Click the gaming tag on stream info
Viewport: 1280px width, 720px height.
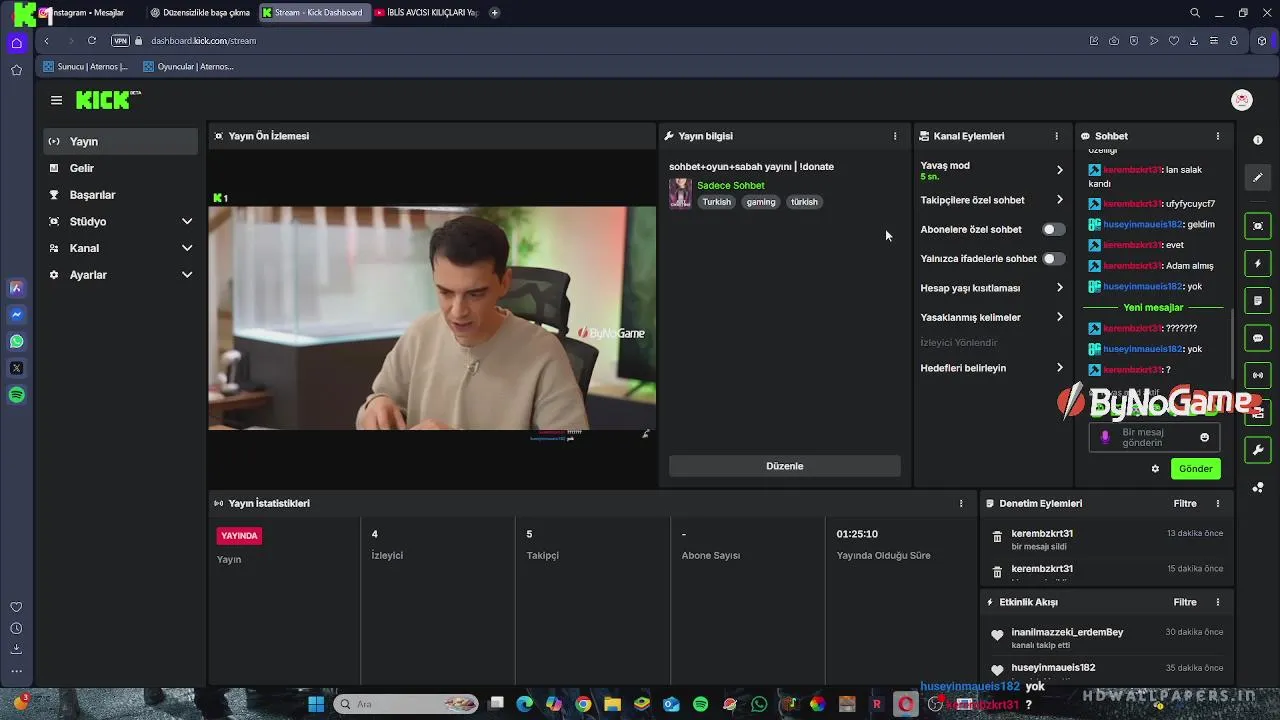761,202
